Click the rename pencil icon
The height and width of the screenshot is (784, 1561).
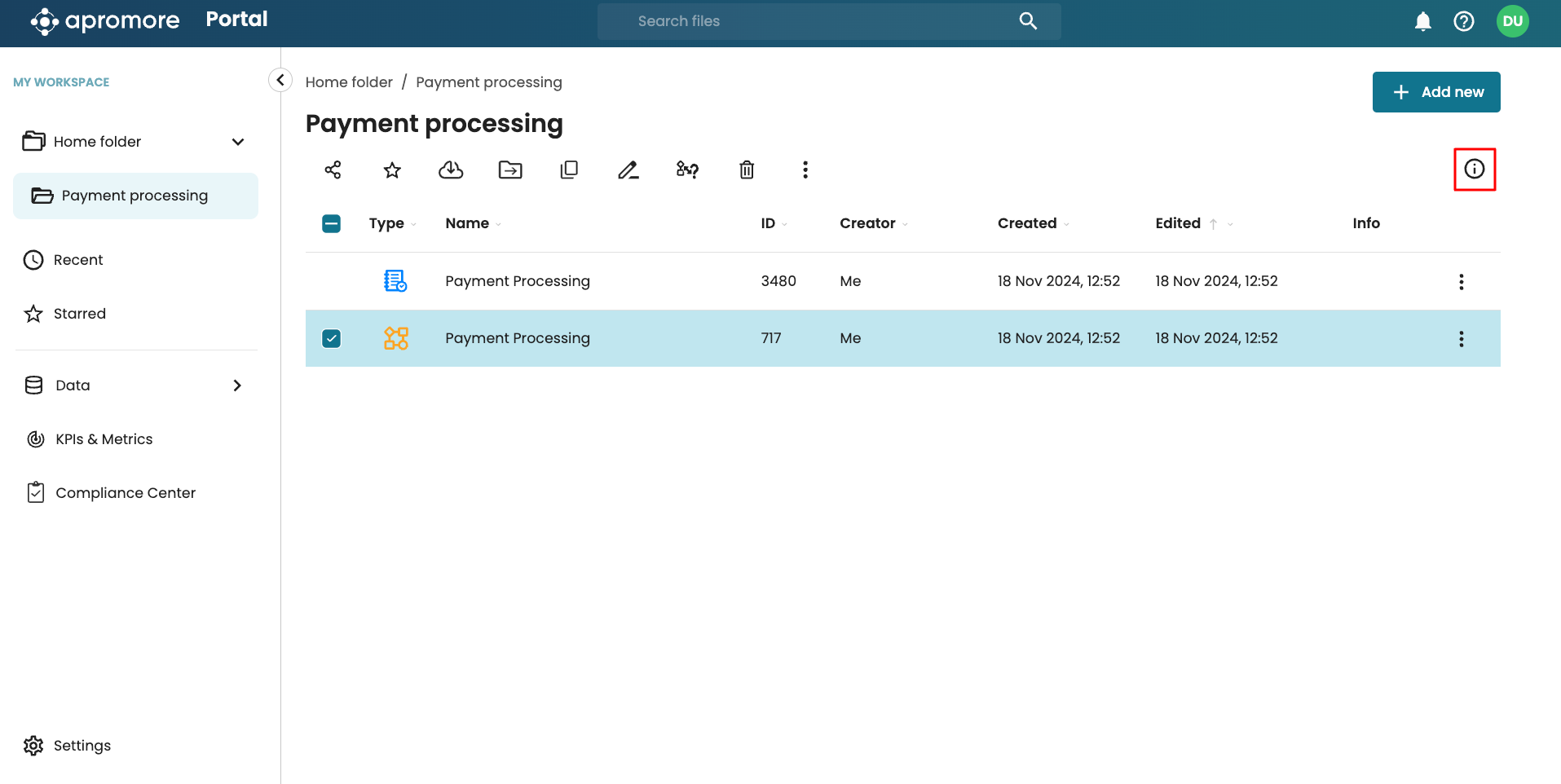(628, 170)
